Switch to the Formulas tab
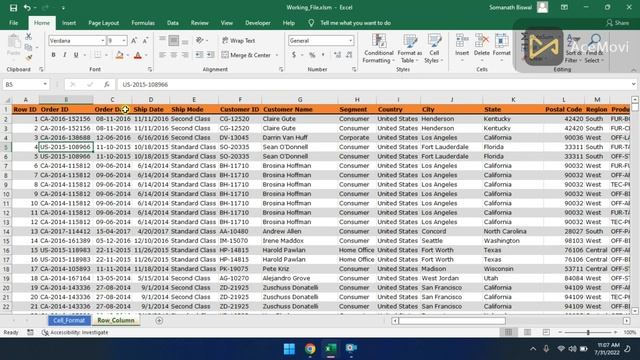 point(143,23)
